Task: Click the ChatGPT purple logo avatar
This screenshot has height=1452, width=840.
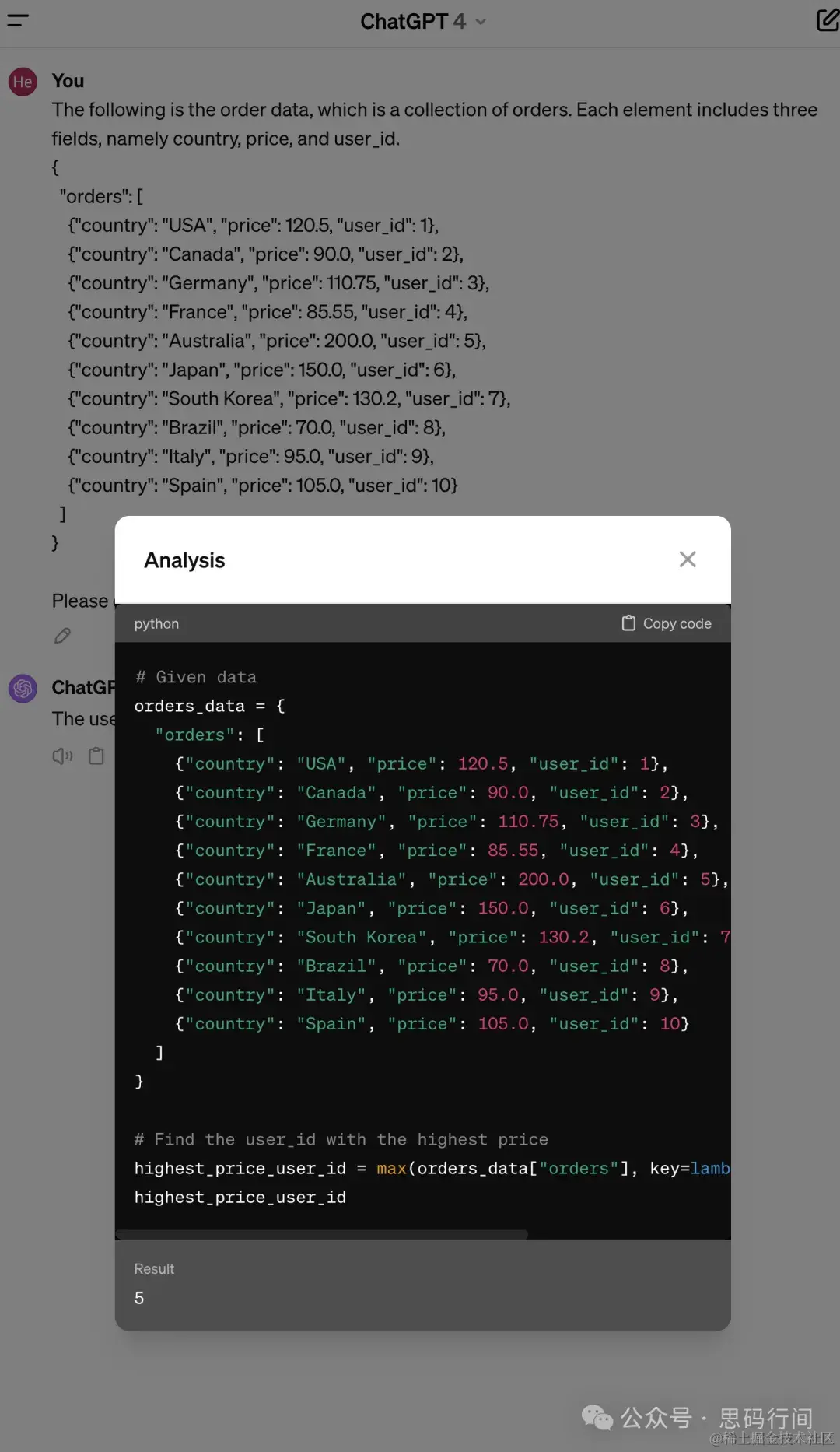Action: click(x=23, y=689)
